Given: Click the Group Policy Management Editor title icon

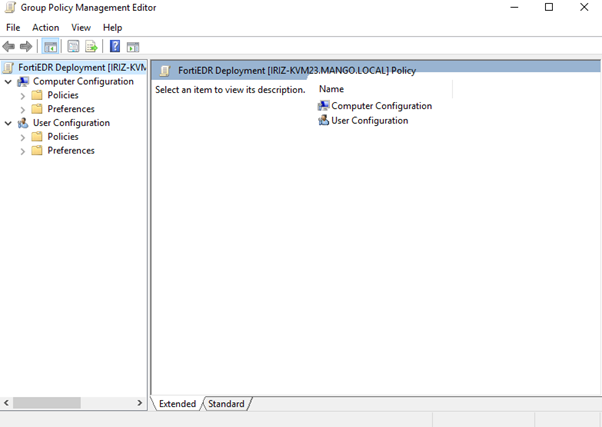Looking at the screenshot, I should click(x=10, y=8).
